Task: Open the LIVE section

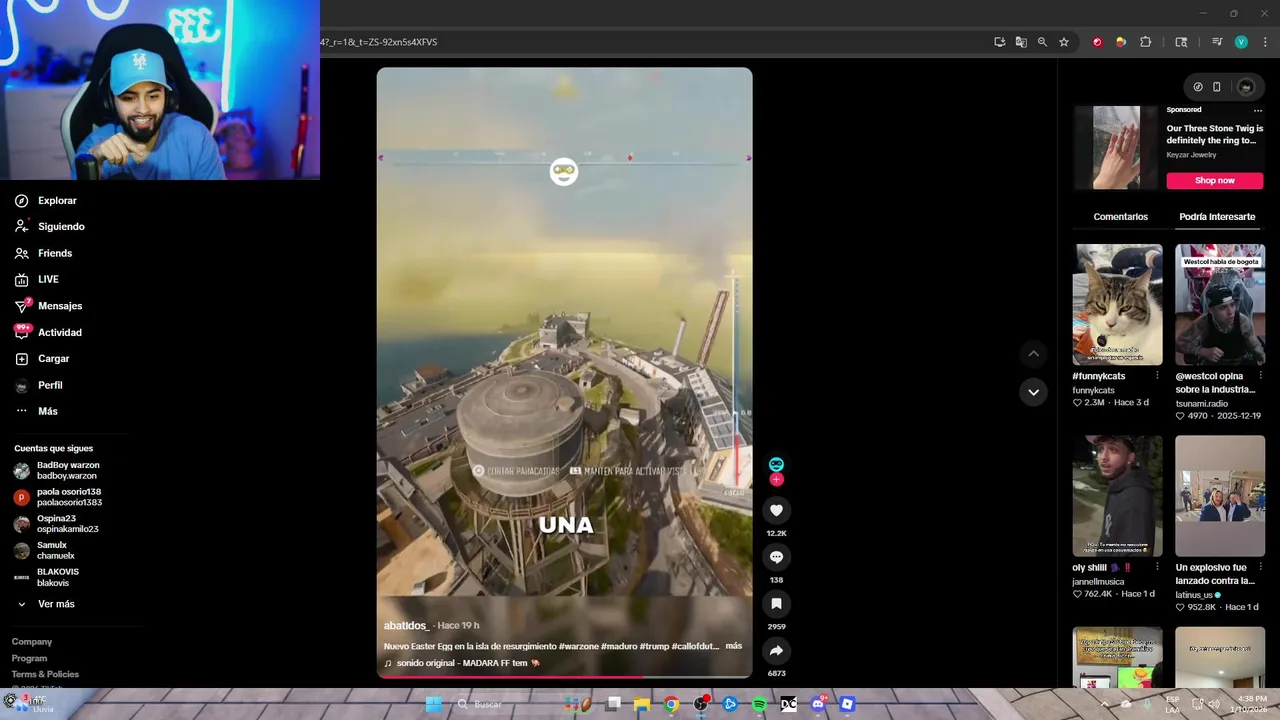Action: pos(37,279)
